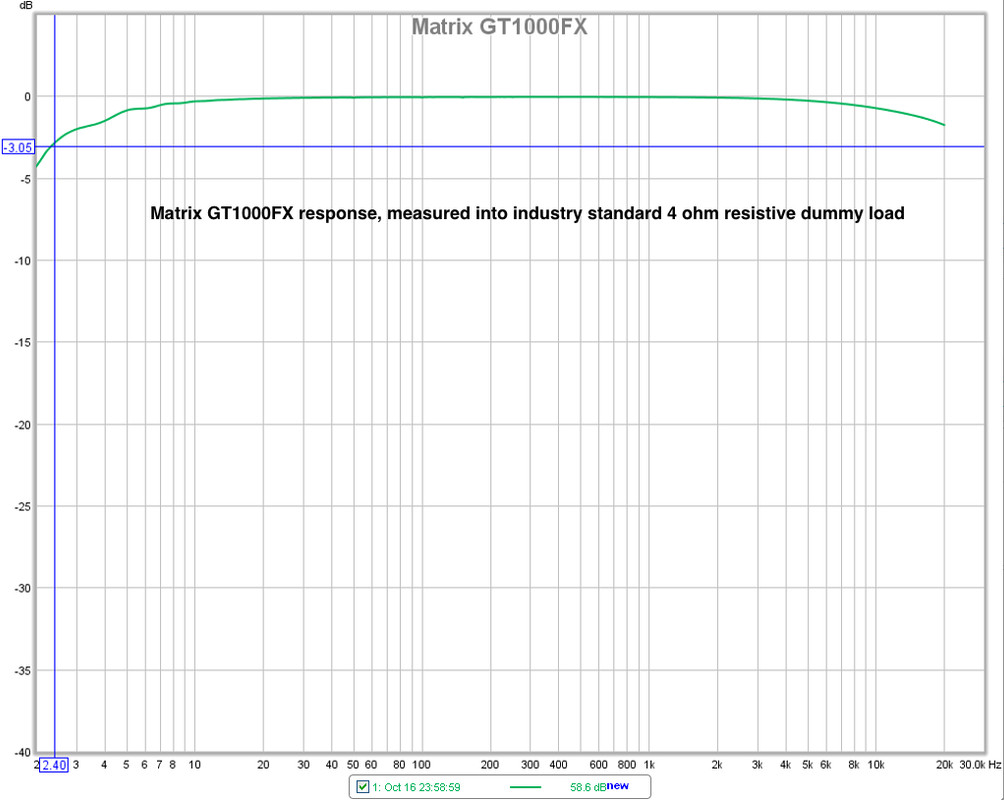Click the 'Matrix GT1000FX' graph title
1004x800 pixels.
tap(499, 27)
